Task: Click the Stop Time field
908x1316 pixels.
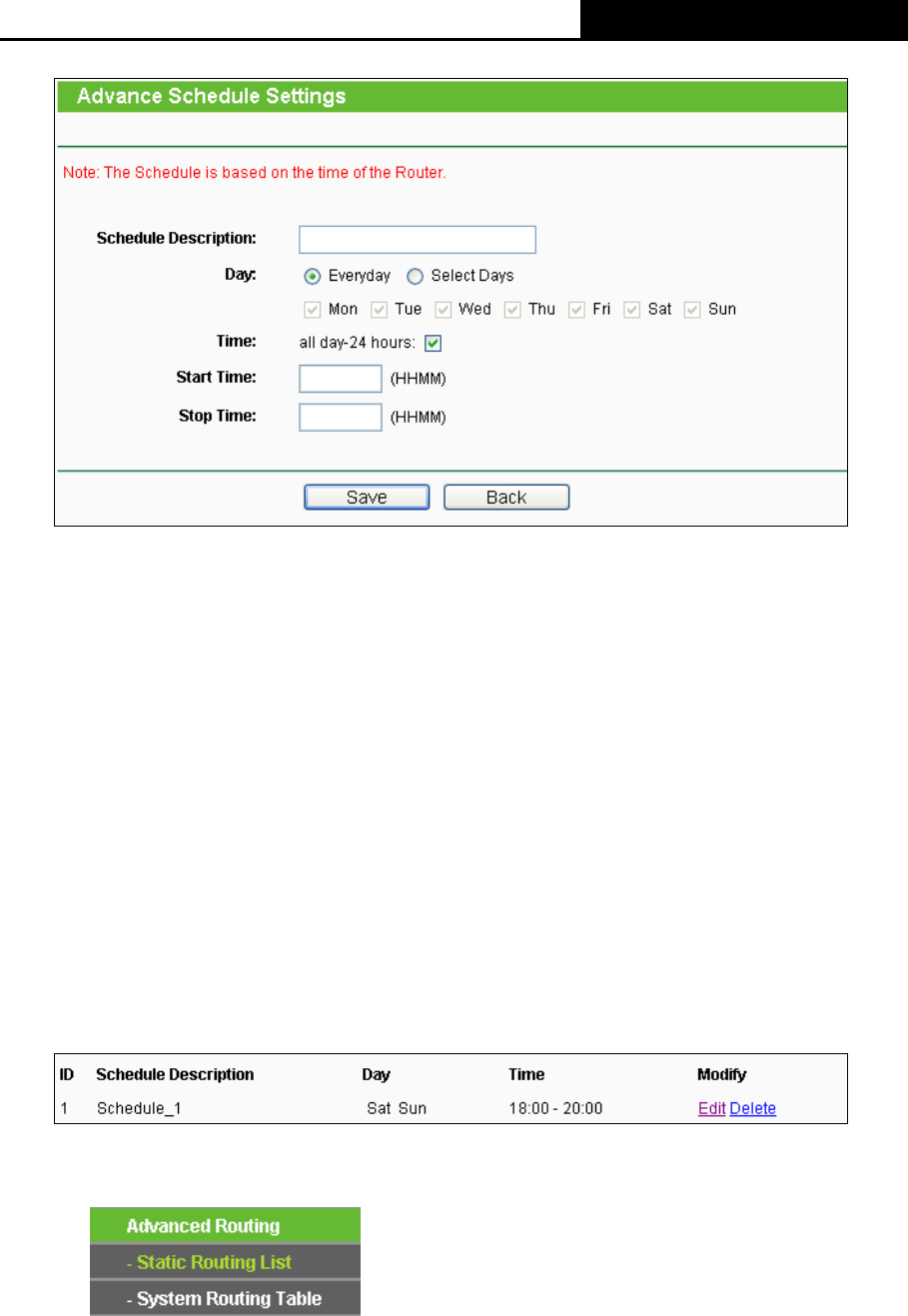Action: (x=341, y=417)
